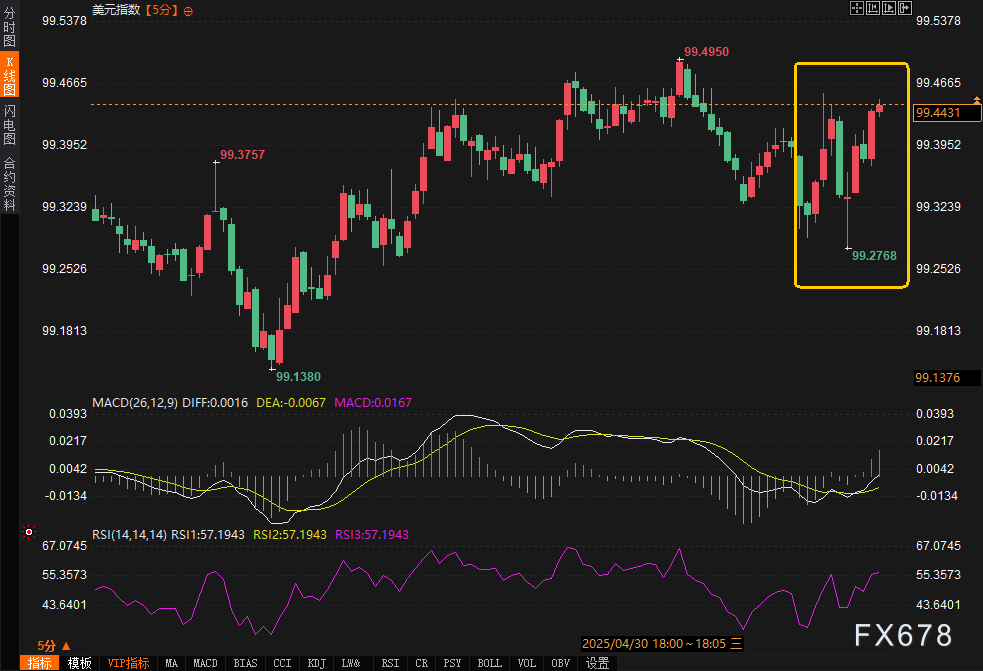Viewport: 983px width, 671px height.
Task: Click the scroll-chart-left axis icon
Action: (873, 8)
